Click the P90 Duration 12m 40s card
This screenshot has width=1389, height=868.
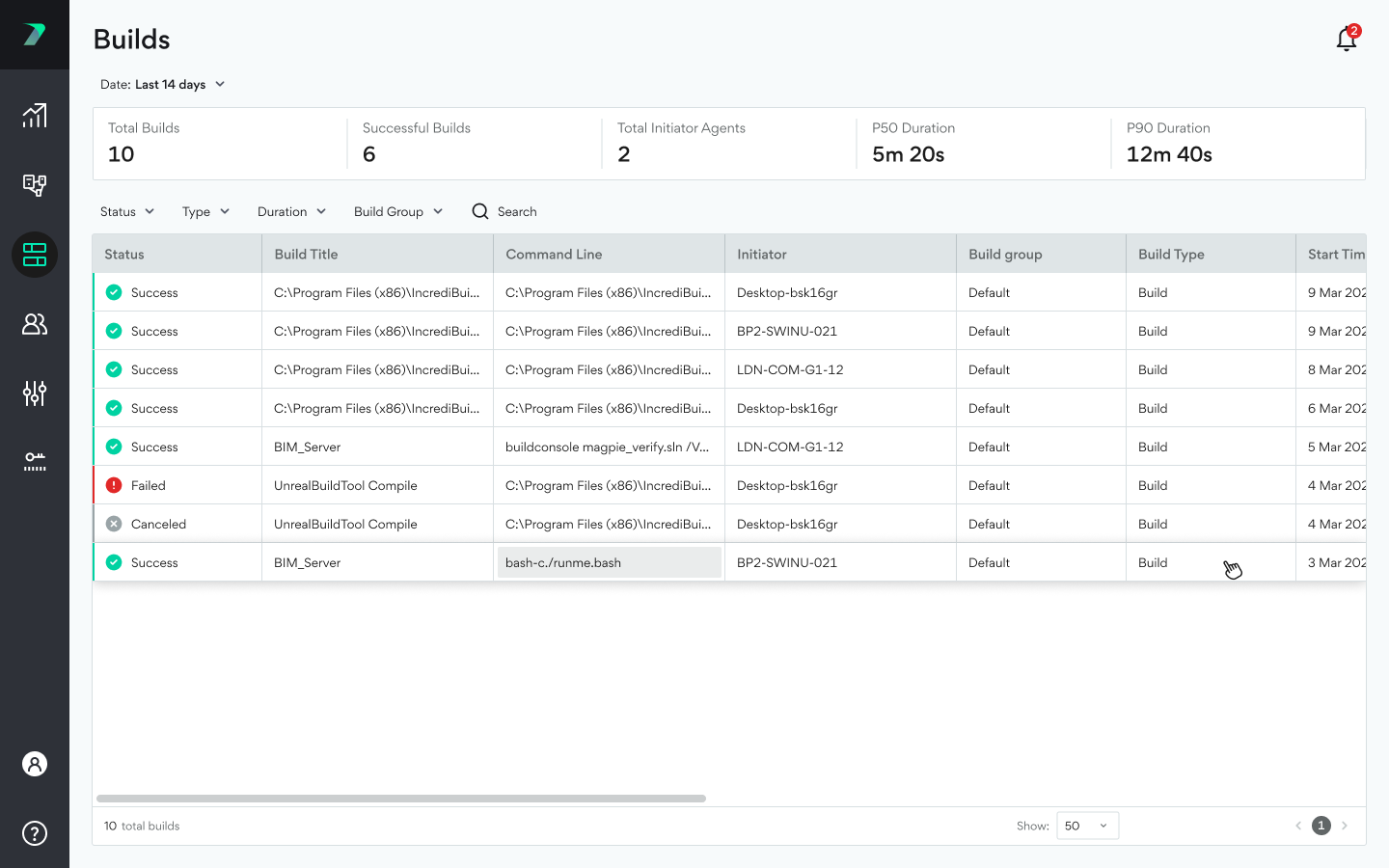[x=1239, y=144]
